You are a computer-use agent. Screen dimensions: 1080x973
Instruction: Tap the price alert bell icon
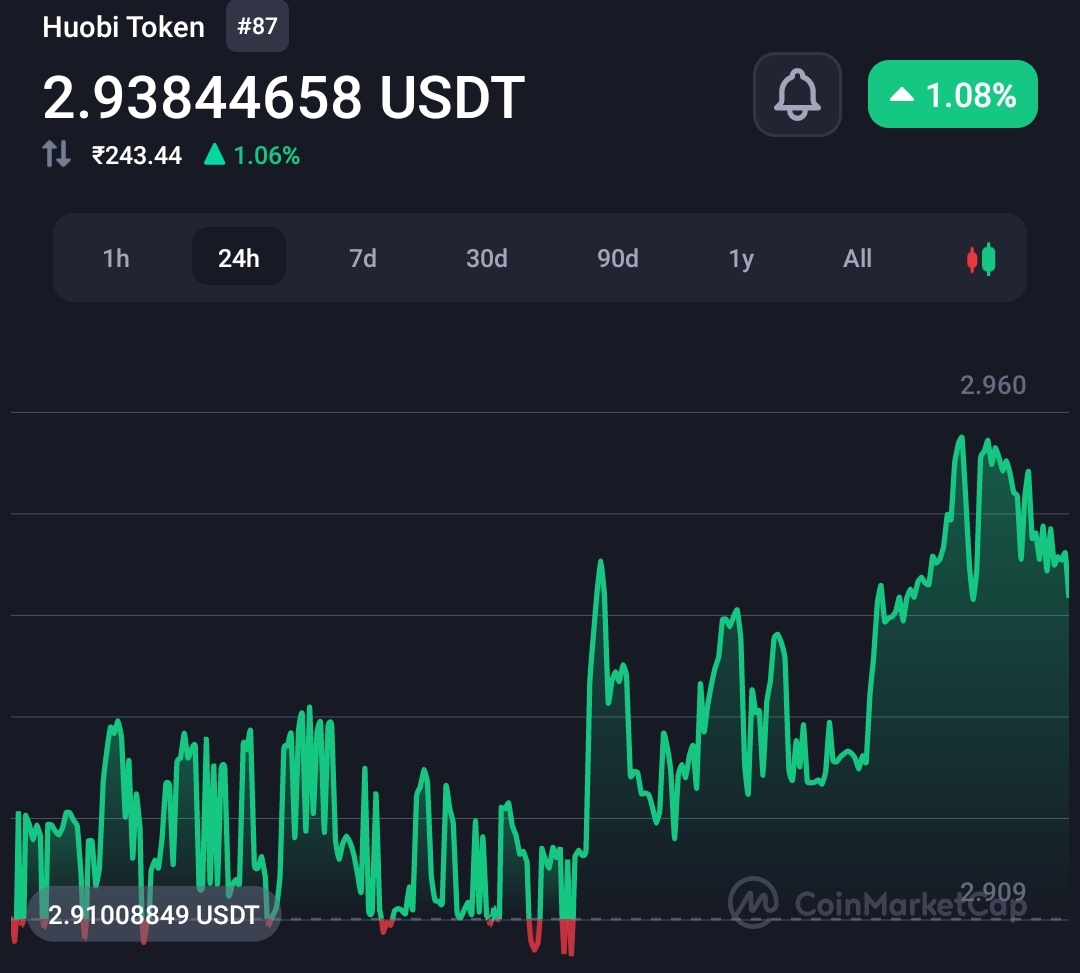[797, 94]
